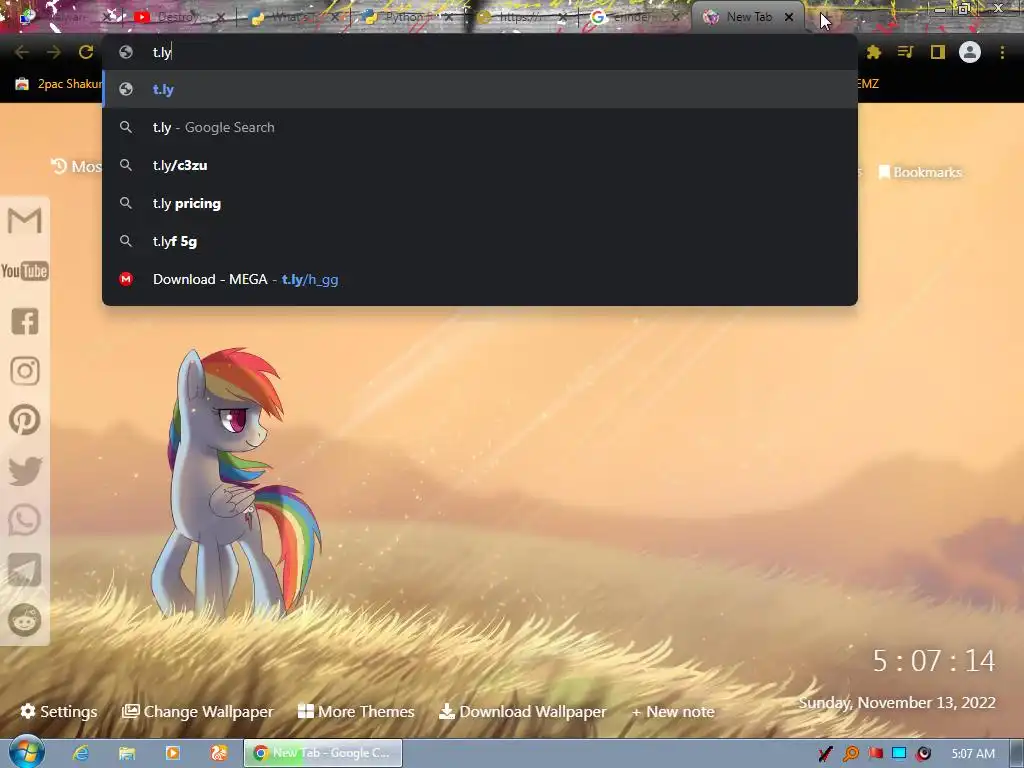This screenshot has height=768, width=1024.
Task: Open the Chrome profile avatar
Action: pos(970,52)
